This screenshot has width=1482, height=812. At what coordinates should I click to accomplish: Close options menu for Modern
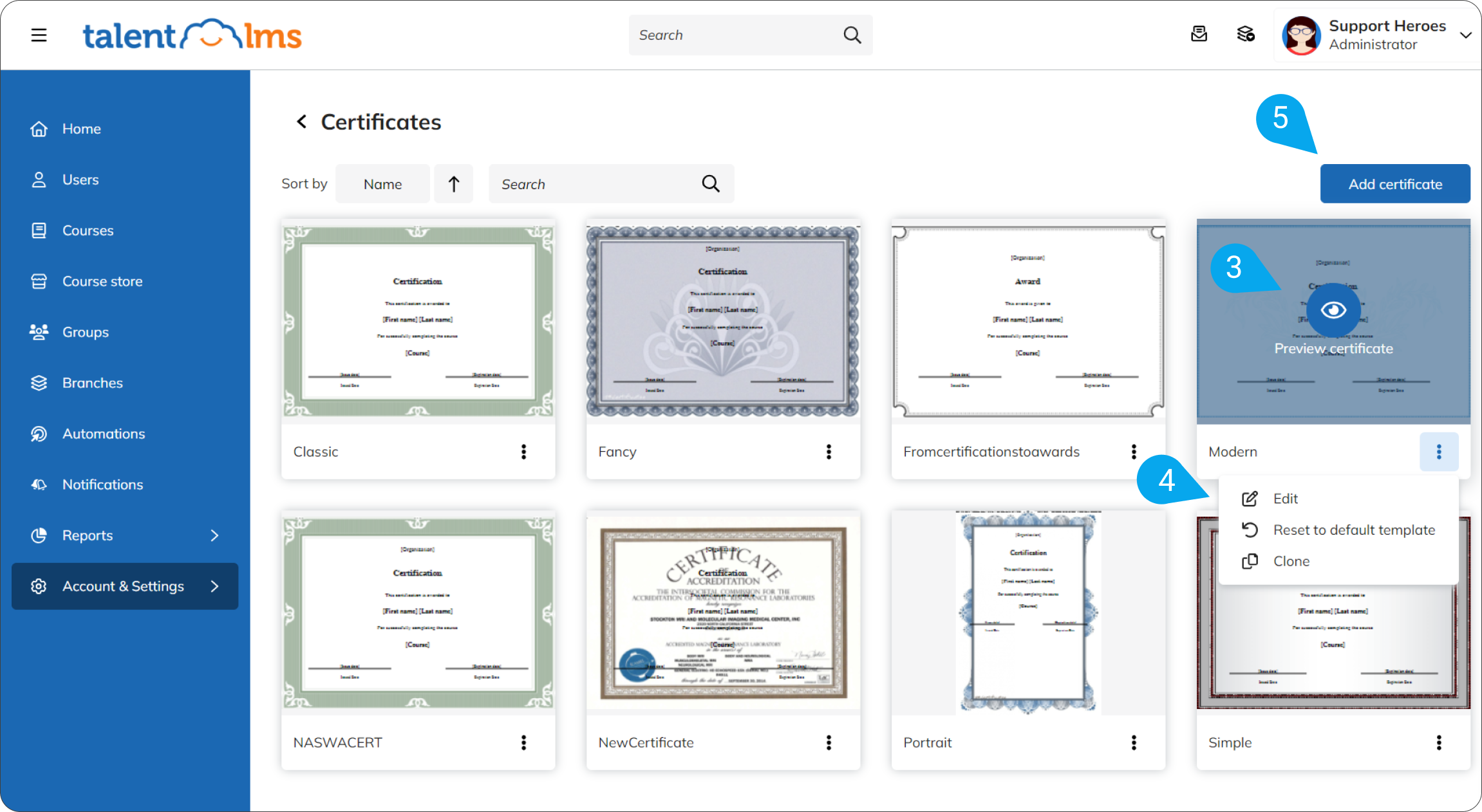pos(1439,452)
